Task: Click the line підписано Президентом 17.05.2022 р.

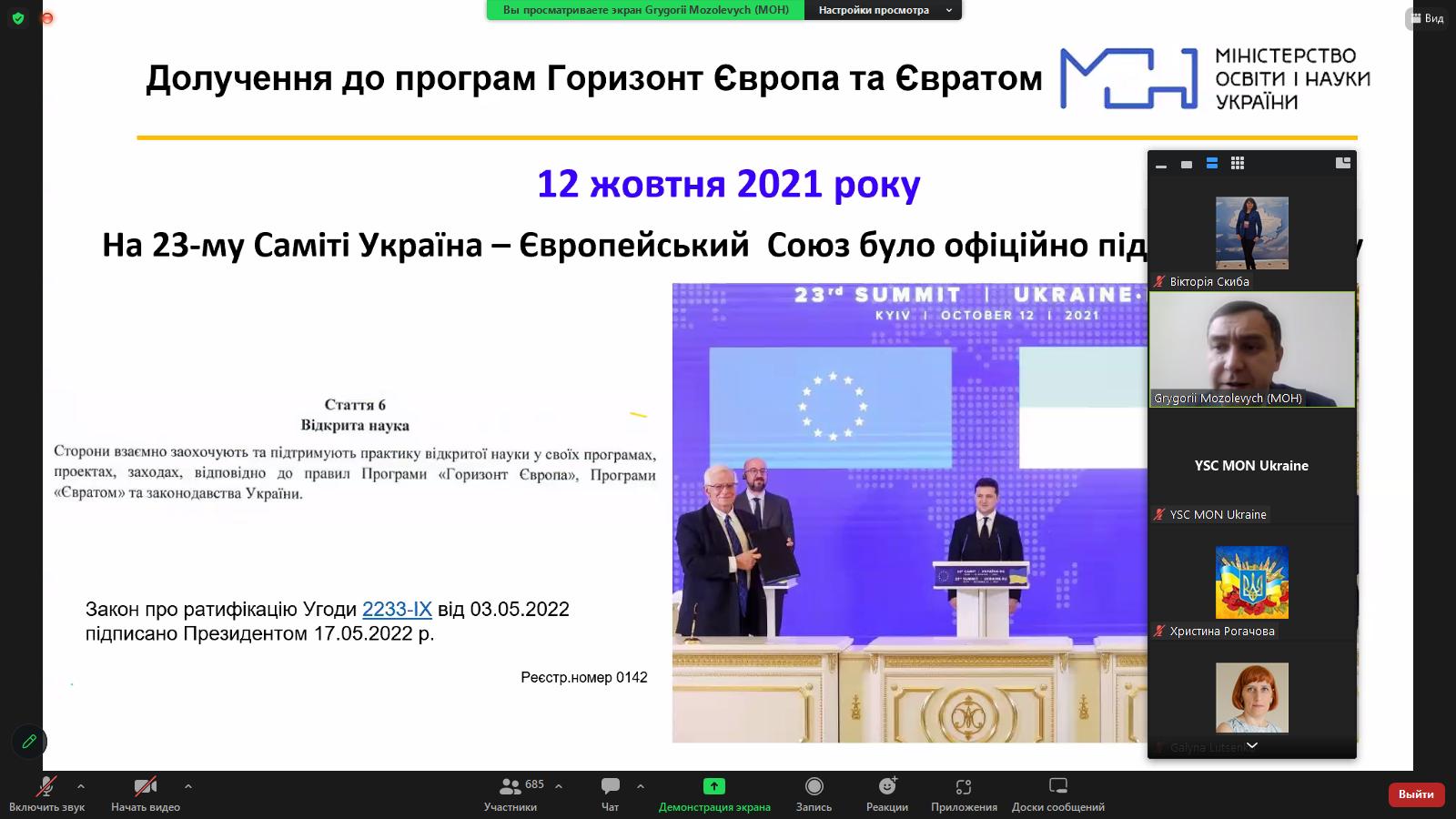Action: click(x=260, y=633)
